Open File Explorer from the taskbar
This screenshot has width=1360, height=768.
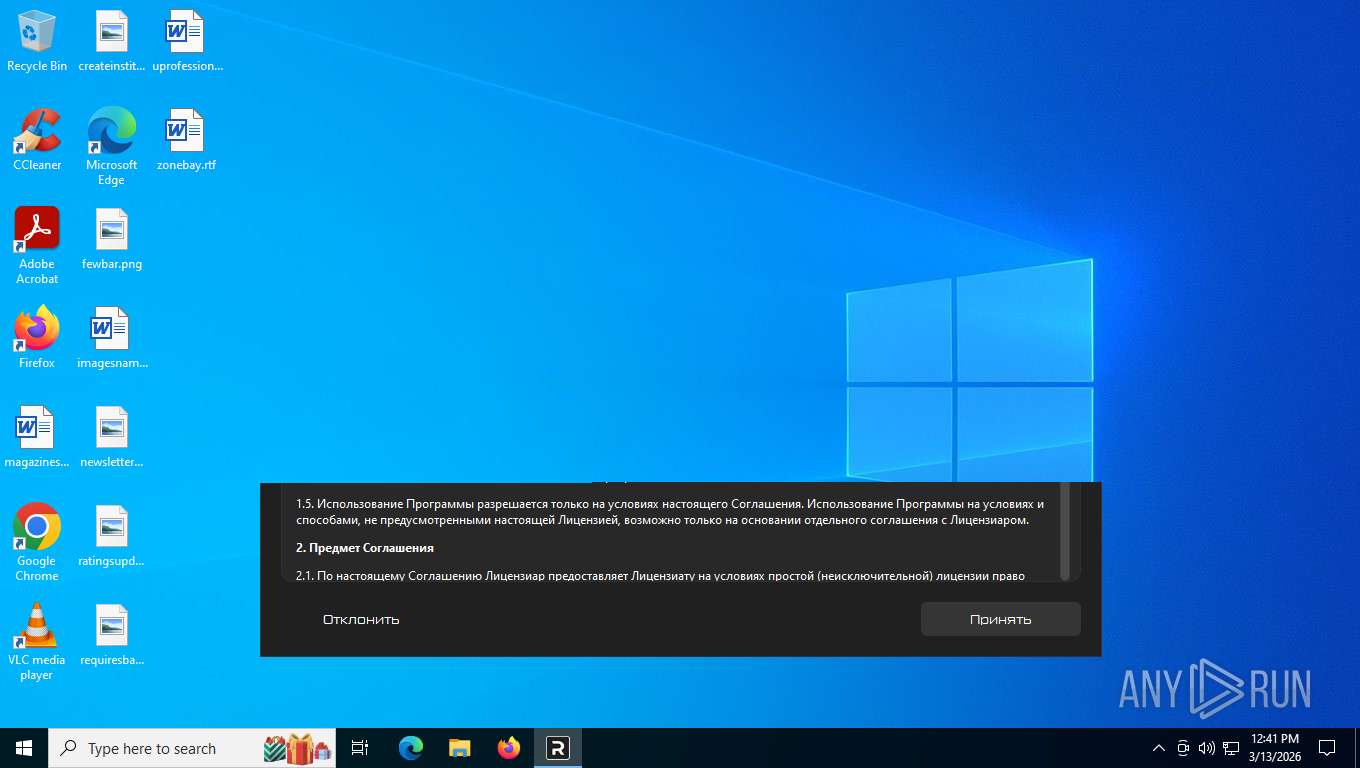[x=460, y=748]
